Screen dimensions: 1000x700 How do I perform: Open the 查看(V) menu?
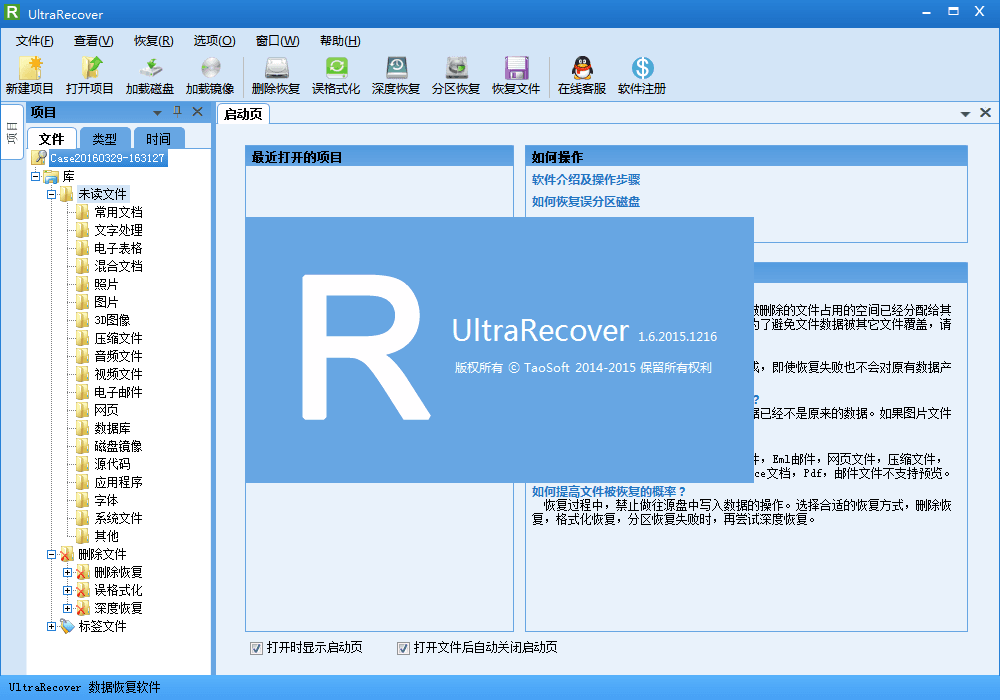pyautogui.click(x=94, y=41)
